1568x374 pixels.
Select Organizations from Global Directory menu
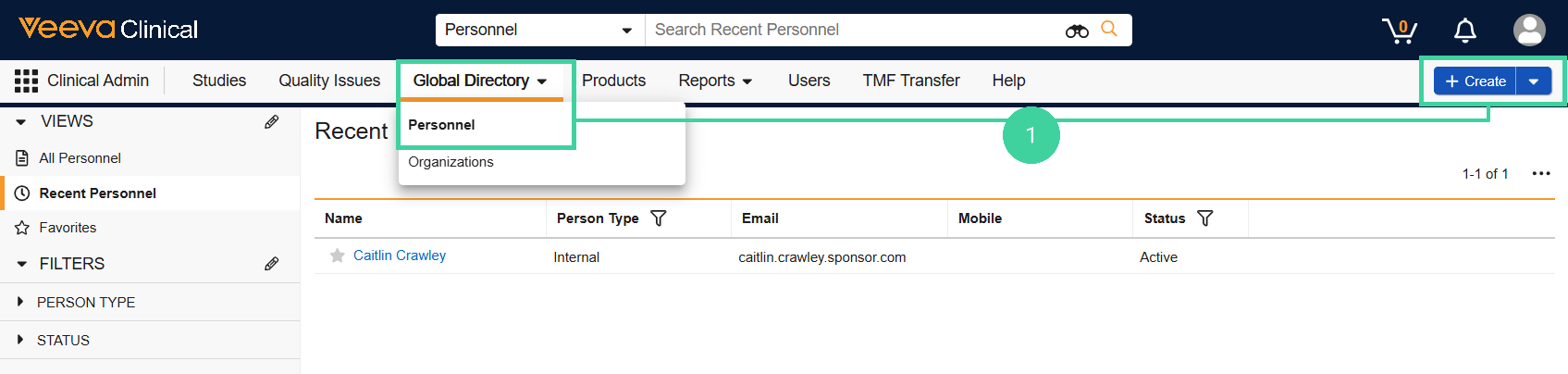point(451,162)
